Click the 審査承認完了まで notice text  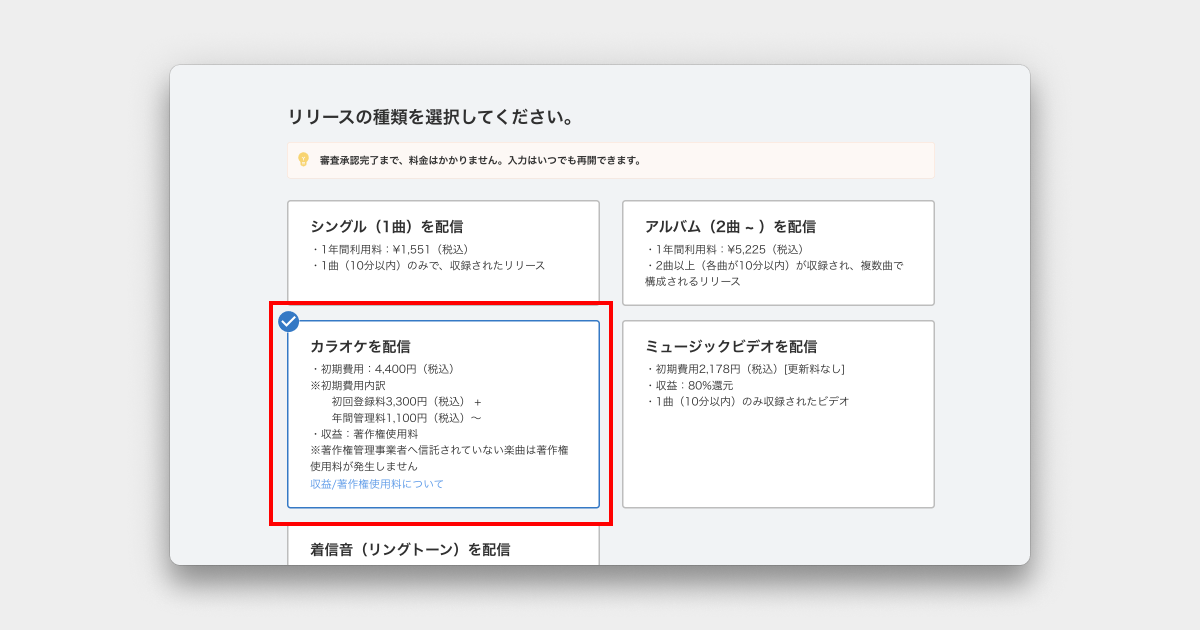click(480, 160)
